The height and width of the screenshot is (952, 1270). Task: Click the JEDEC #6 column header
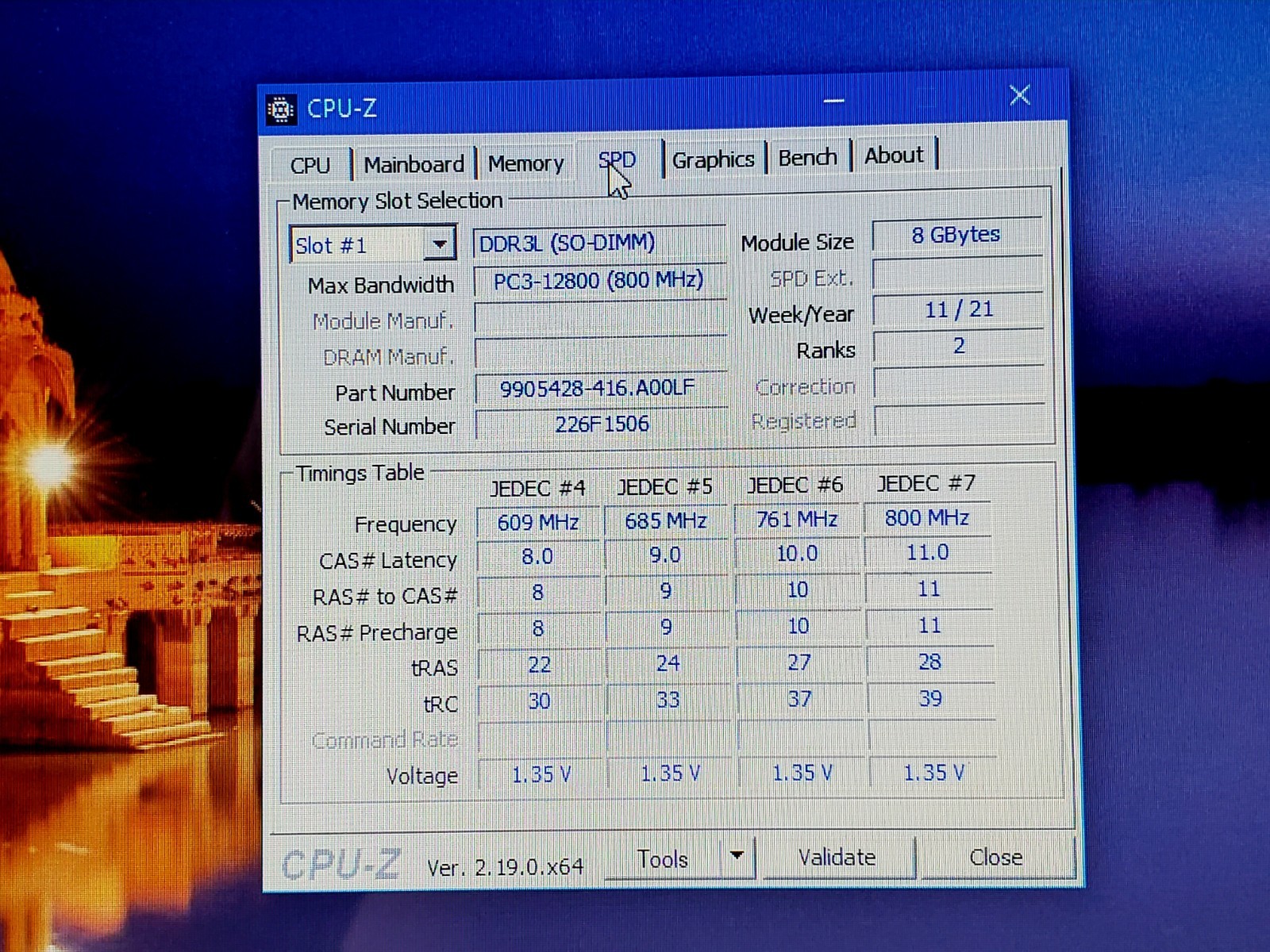click(x=795, y=485)
